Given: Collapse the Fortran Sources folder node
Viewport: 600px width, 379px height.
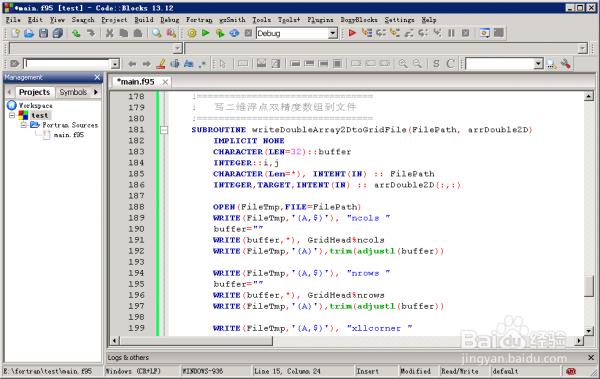Looking at the screenshot, I should coord(24,125).
